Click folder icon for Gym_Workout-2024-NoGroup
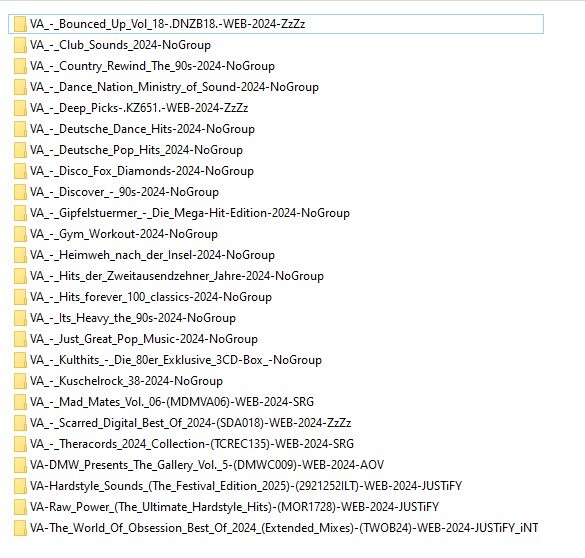 click(x=20, y=234)
